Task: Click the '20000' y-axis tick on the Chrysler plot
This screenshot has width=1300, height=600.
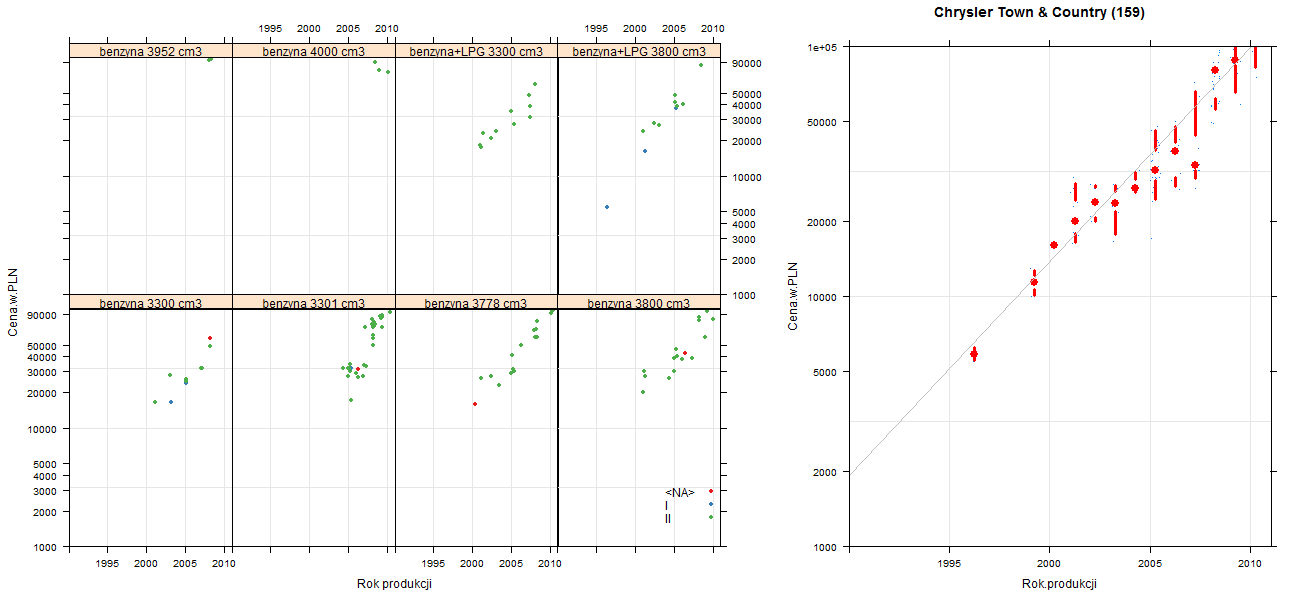Action: pos(824,221)
